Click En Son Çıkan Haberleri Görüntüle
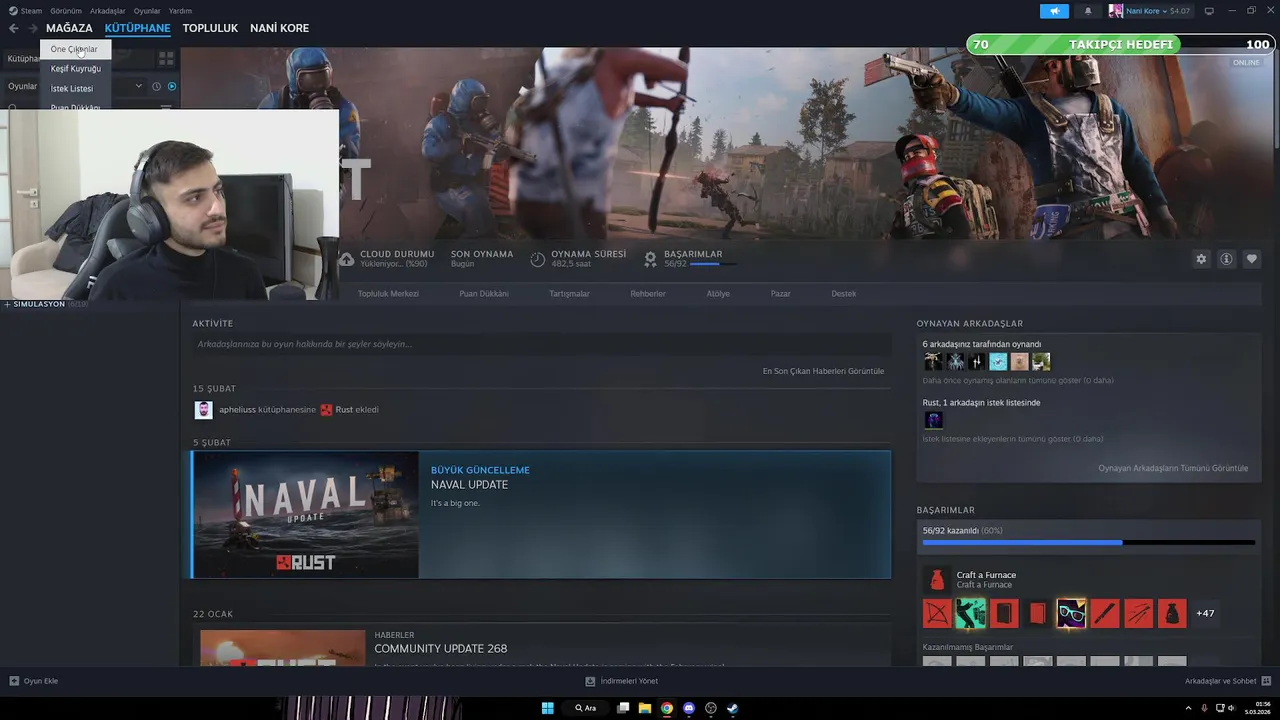This screenshot has height=720, width=1280. point(823,371)
